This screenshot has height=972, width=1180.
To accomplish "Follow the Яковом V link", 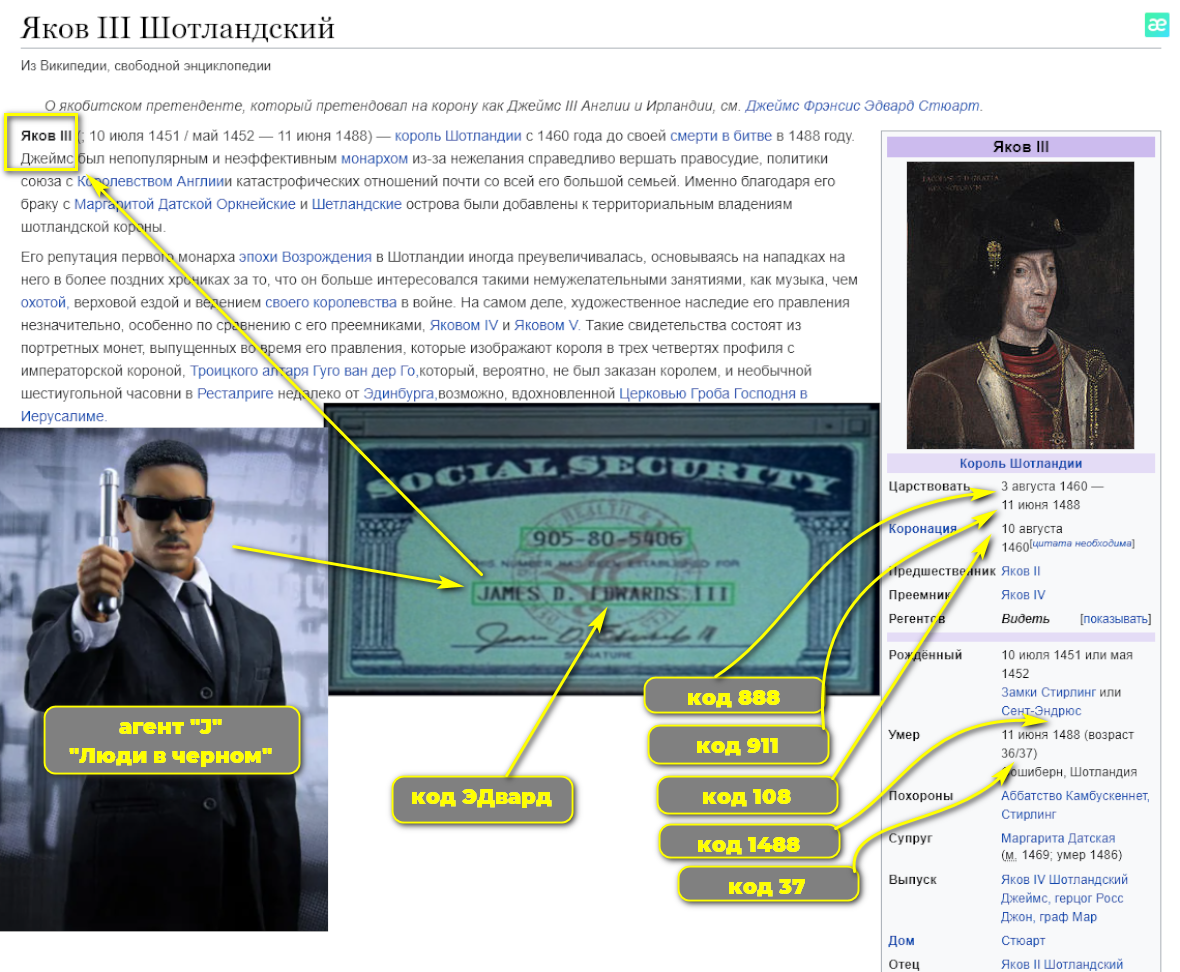I will (x=546, y=325).
